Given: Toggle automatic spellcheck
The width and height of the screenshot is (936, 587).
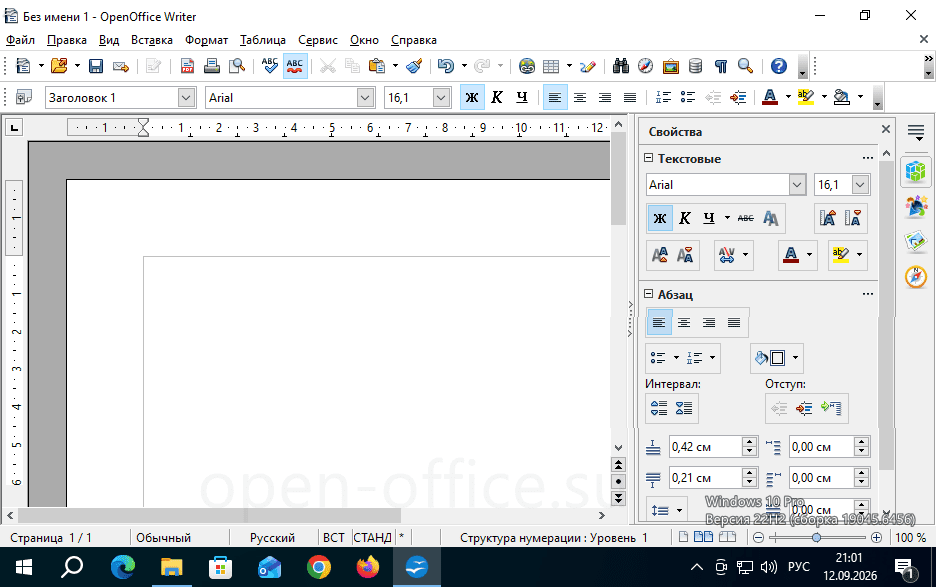Looking at the screenshot, I should coord(295,66).
